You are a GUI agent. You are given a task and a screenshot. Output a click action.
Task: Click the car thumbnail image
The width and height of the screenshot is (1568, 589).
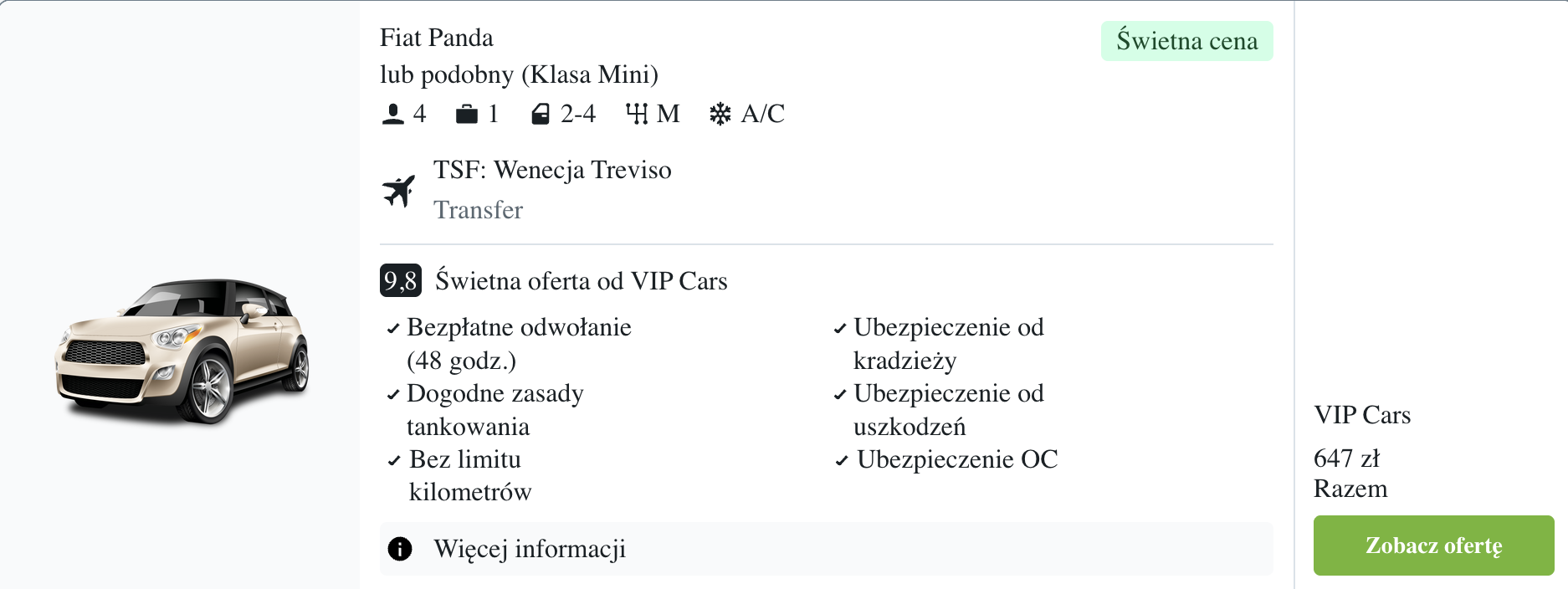point(182,350)
